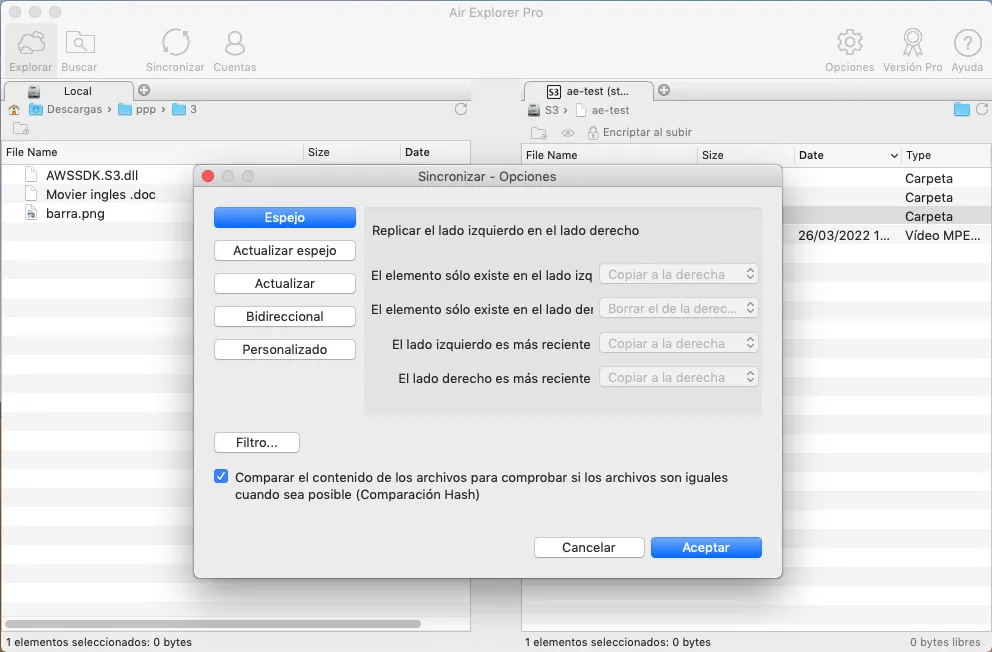
Task: Open the Explorar view in toolbar
Action: point(30,51)
